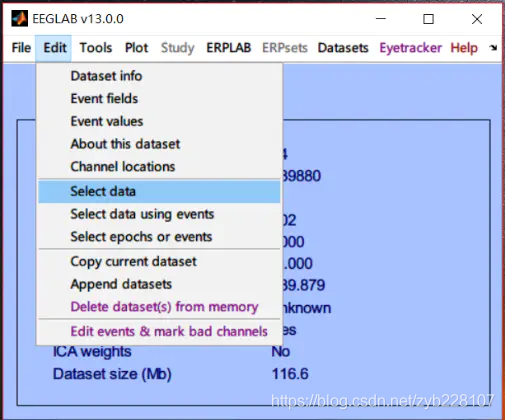Open the ERPLAB menu
505x420 pixels.
click(229, 48)
